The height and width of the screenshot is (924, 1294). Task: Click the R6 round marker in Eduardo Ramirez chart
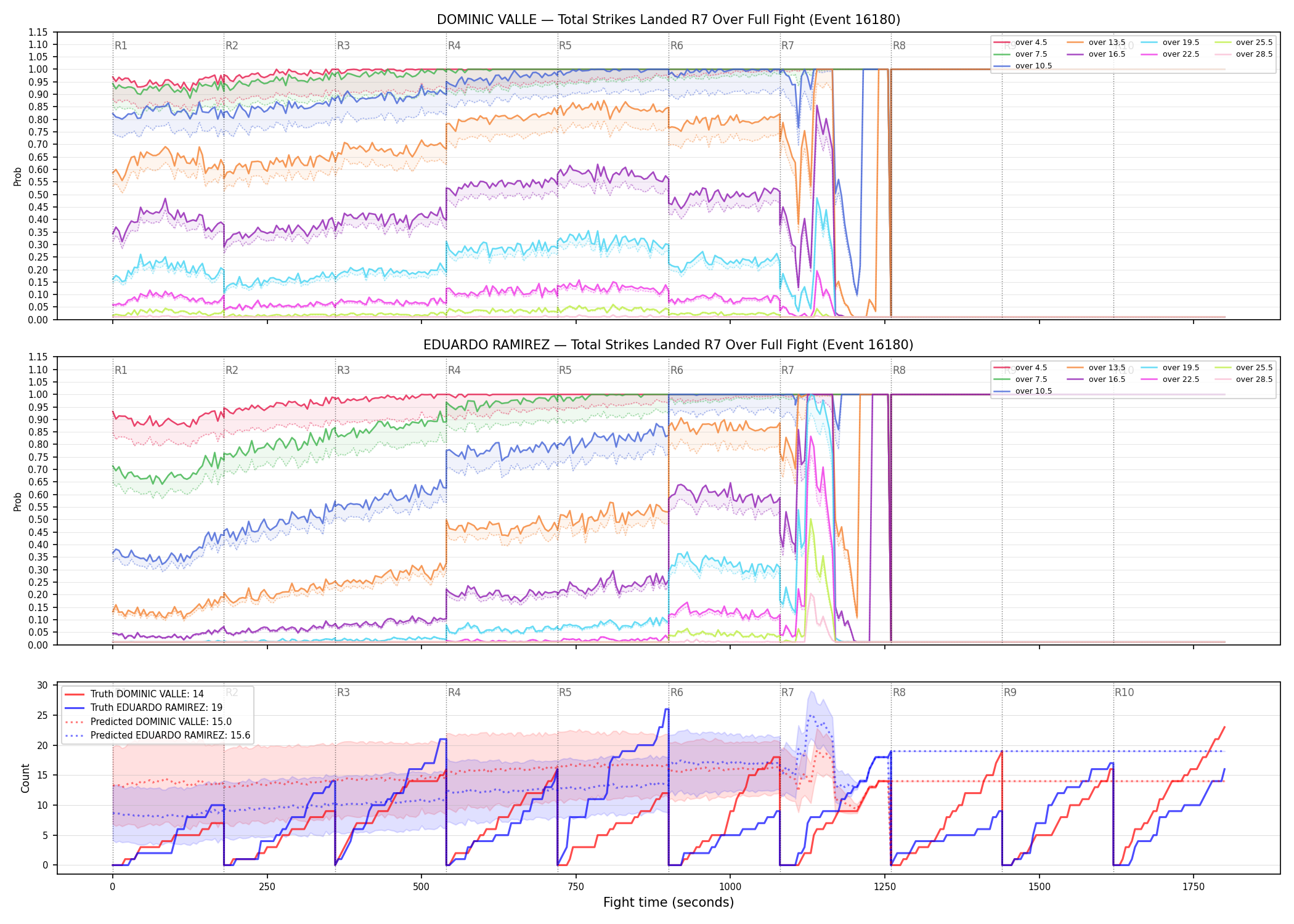click(x=677, y=370)
